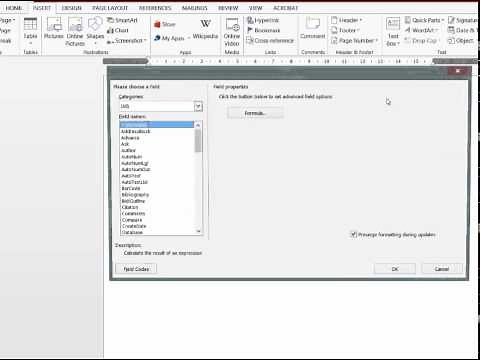Click the field names scrollbar thumb
This screenshot has width=480, height=360.
pos(198,141)
